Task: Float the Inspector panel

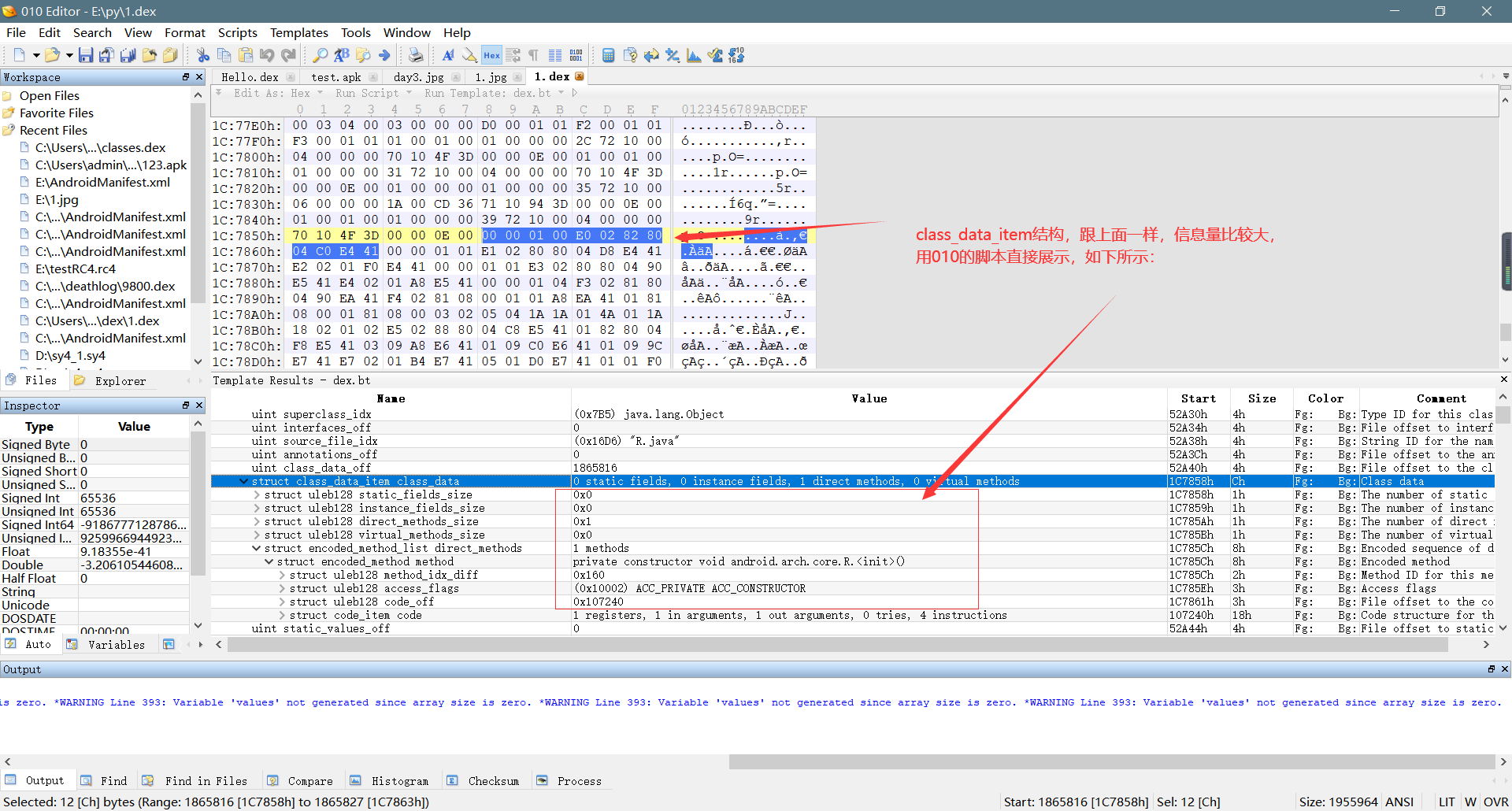Action: (186, 405)
